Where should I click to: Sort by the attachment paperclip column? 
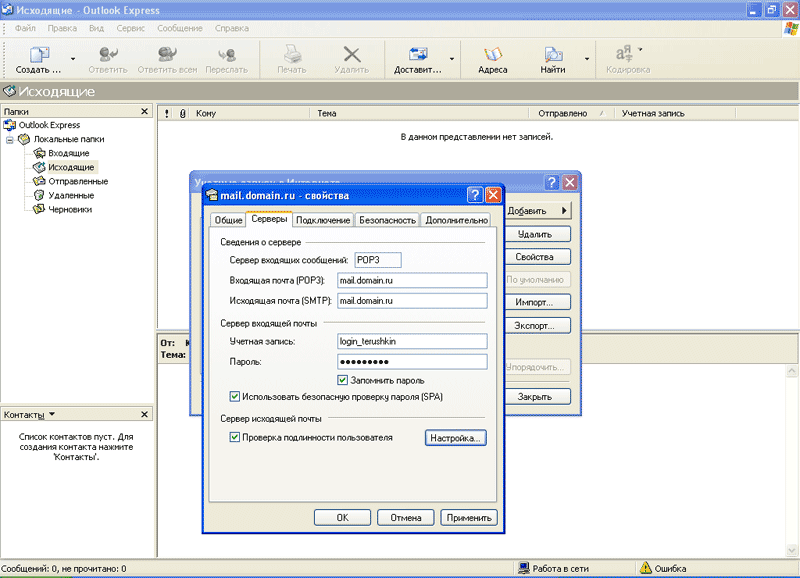pos(182,113)
